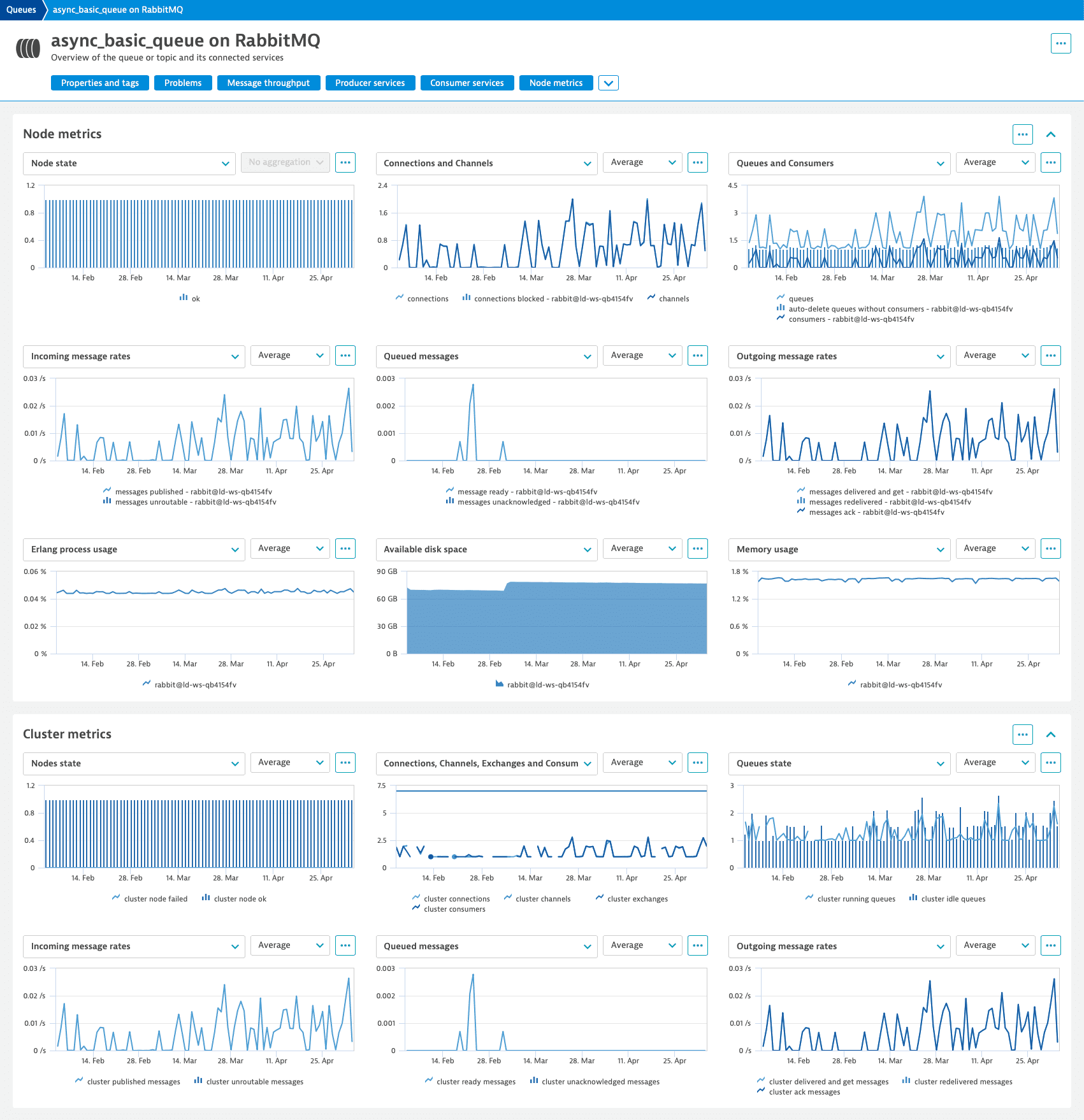Expand more section navigation buttons
This screenshot has width=1084, height=1120.
point(609,83)
